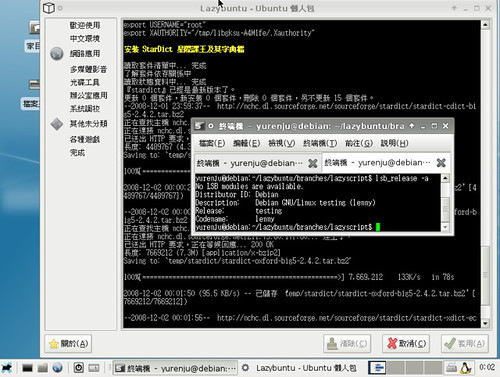Click the power/logout panel icon
This screenshot has height=377, width=500.
(79, 368)
